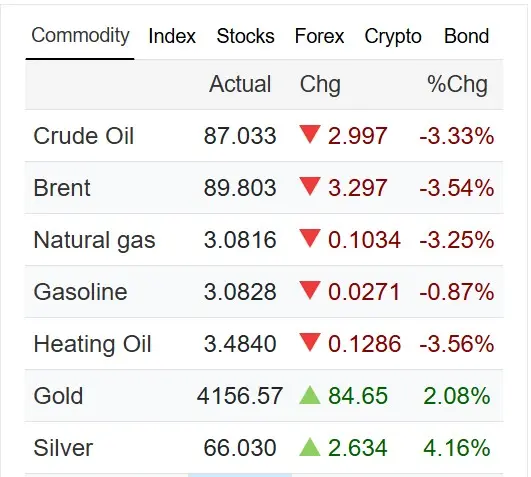531x477 pixels.
Task: Go to the Bond tab
Action: click(x=466, y=36)
